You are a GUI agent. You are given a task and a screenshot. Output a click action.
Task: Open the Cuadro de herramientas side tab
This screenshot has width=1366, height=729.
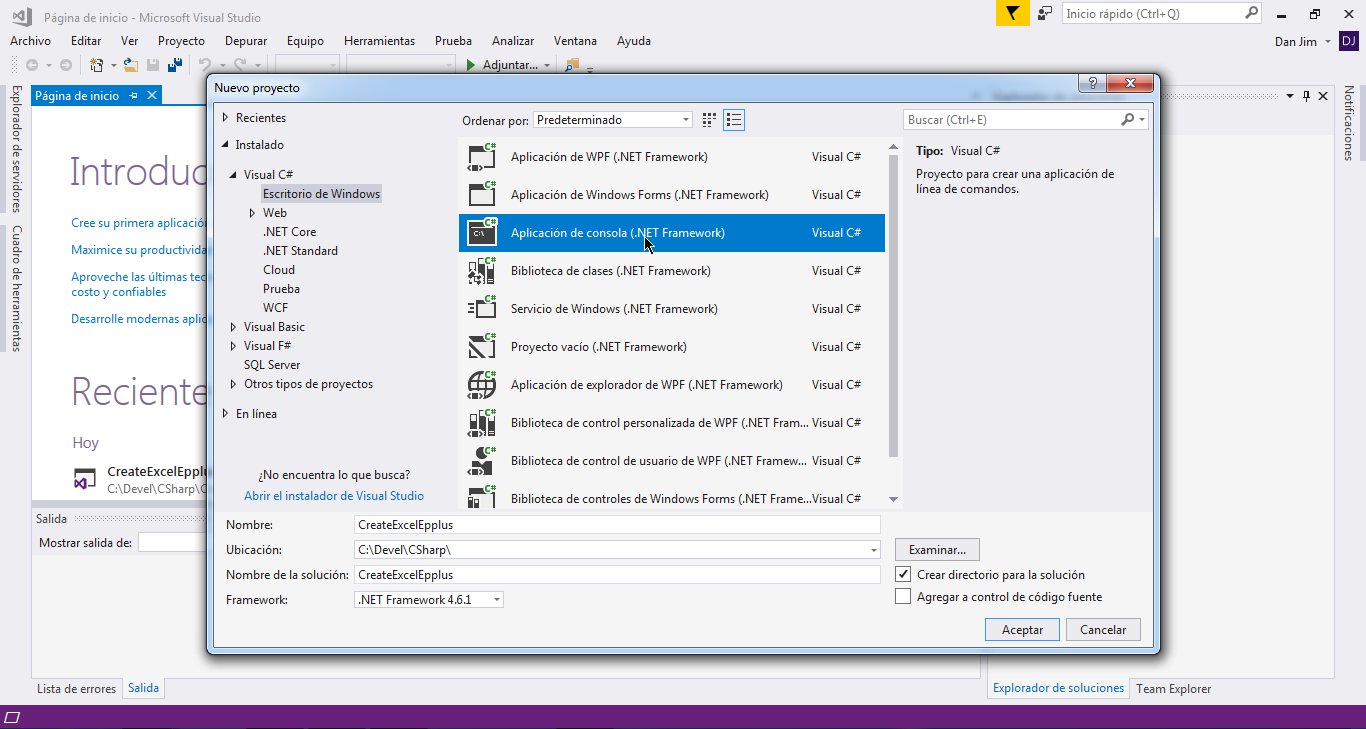[x=15, y=288]
